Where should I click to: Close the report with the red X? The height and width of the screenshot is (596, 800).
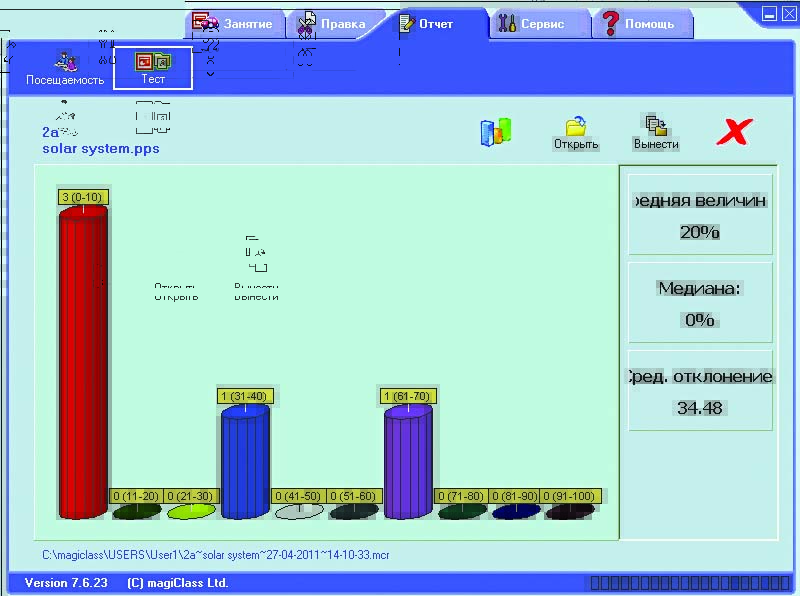[x=735, y=131]
